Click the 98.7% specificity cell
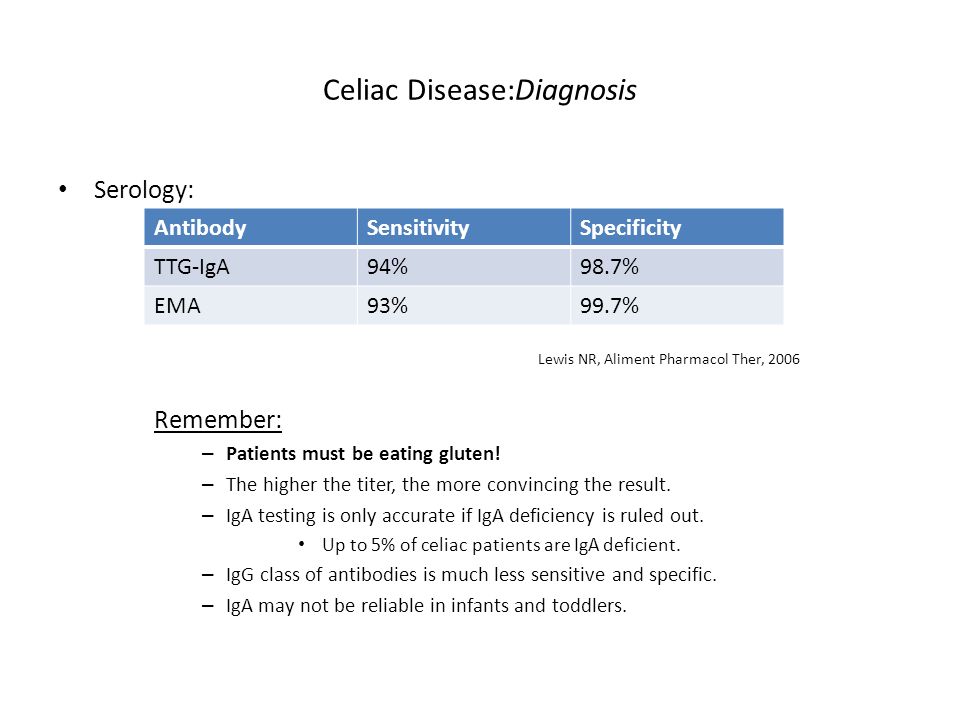 677,266
